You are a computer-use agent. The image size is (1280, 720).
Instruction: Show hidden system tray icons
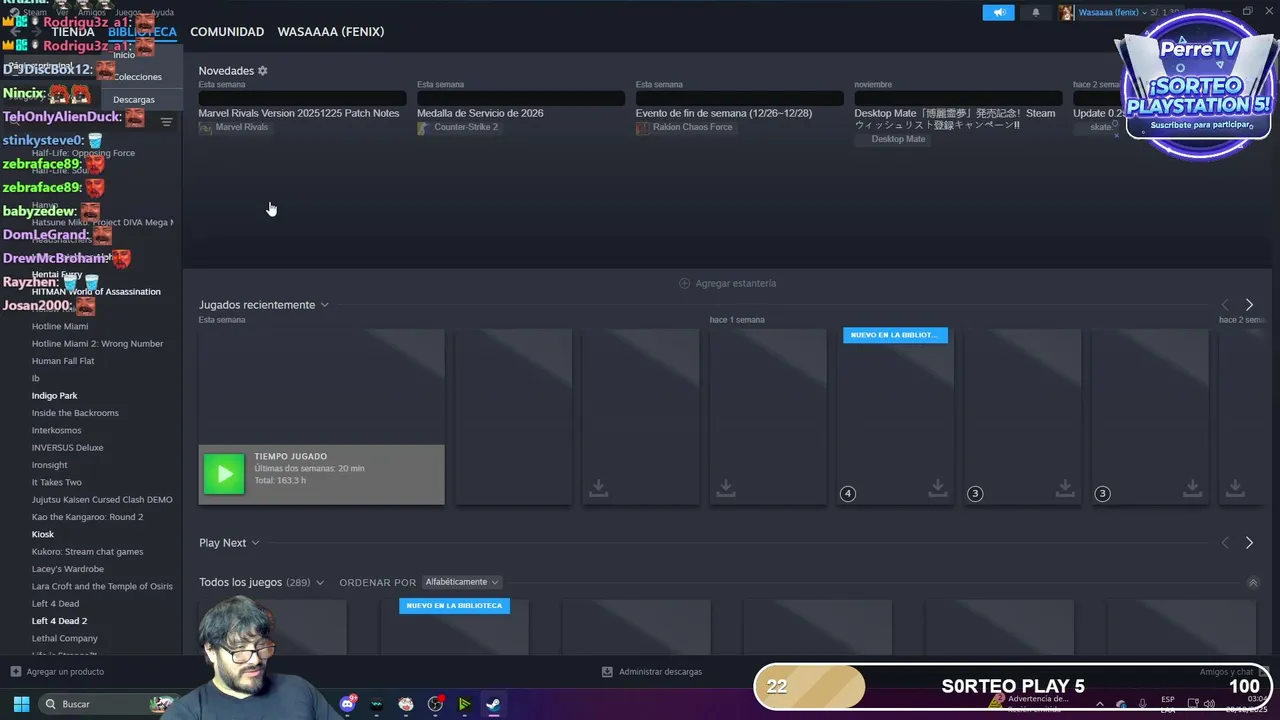coord(1099,704)
